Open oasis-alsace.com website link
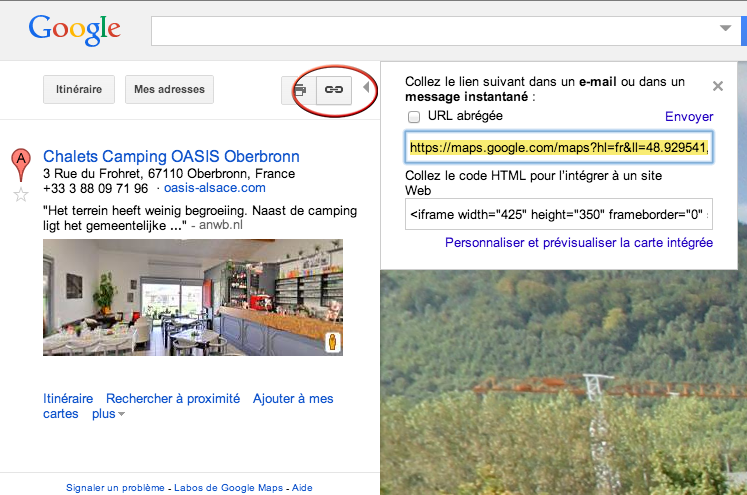This screenshot has width=747, height=495. [214, 188]
